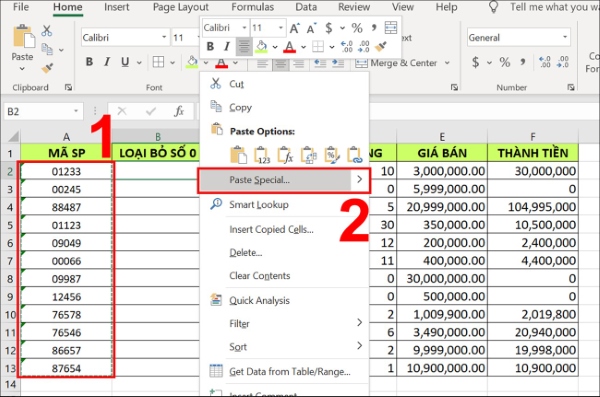This screenshot has width=600, height=397.
Task: Select the Paste Values (123) option icon
Action: pyautogui.click(x=262, y=155)
